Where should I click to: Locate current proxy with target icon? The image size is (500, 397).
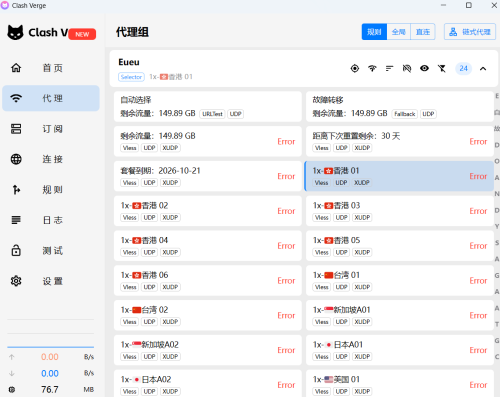tap(355, 68)
